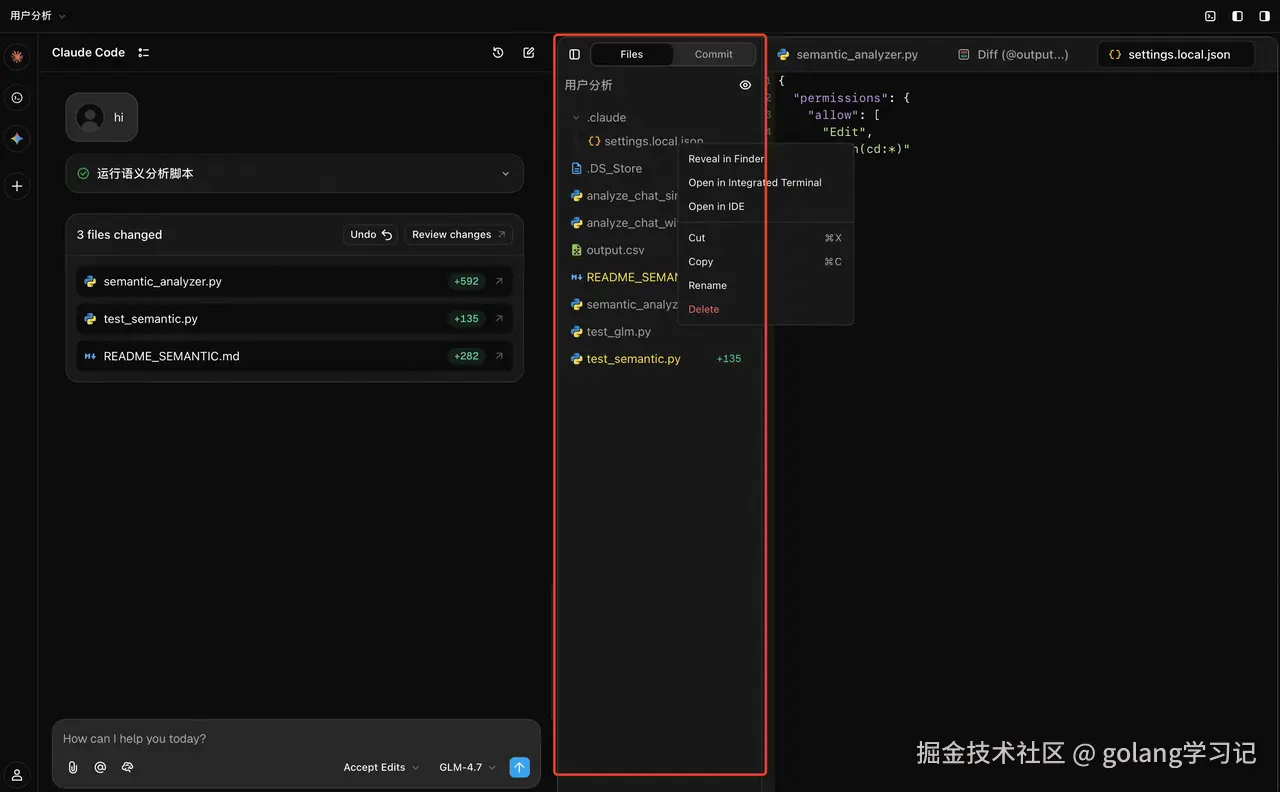Click the 'hi' user message bubble
This screenshot has height=792, width=1280.
click(102, 118)
